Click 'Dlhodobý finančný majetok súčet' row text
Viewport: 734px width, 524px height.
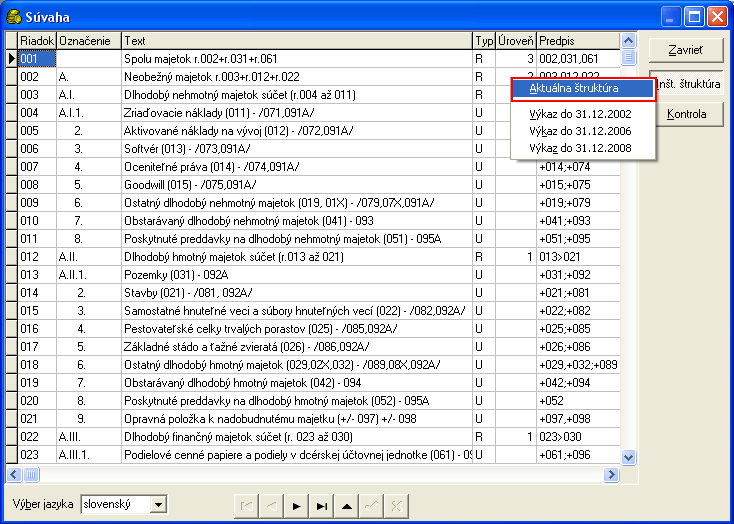click(x=238, y=437)
